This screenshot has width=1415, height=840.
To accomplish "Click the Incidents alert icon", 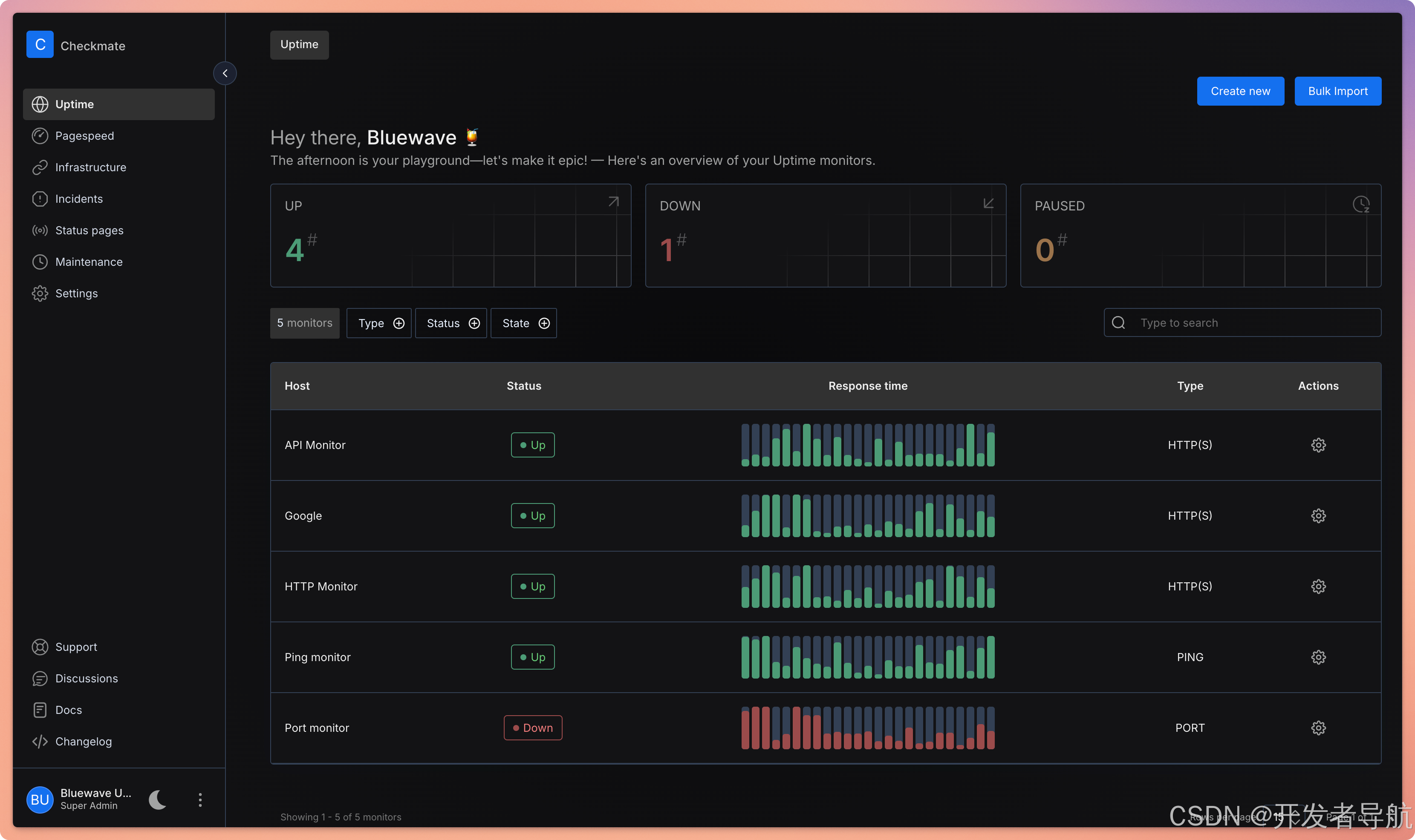I will pyautogui.click(x=40, y=198).
